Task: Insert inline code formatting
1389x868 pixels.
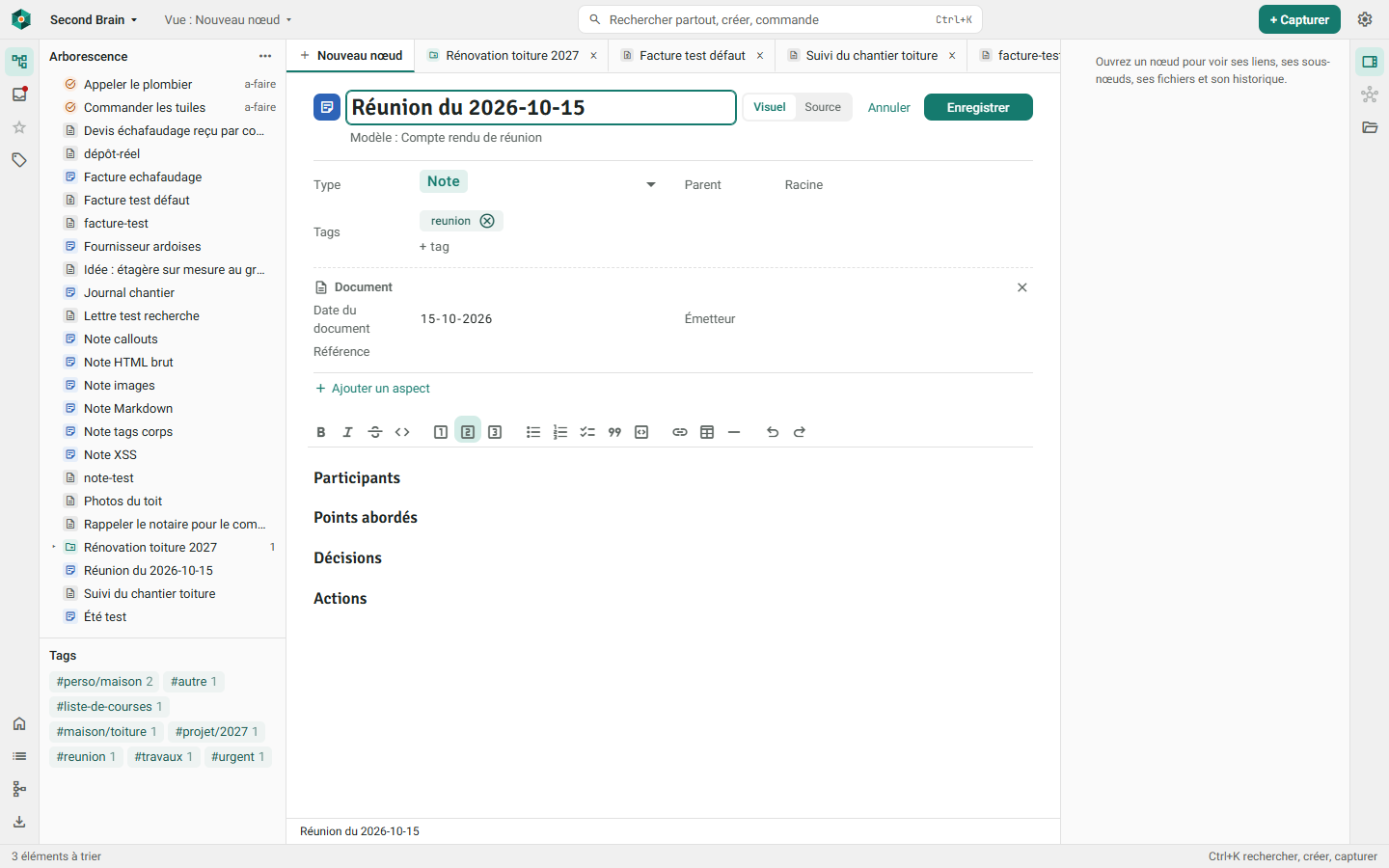Action: (x=402, y=432)
